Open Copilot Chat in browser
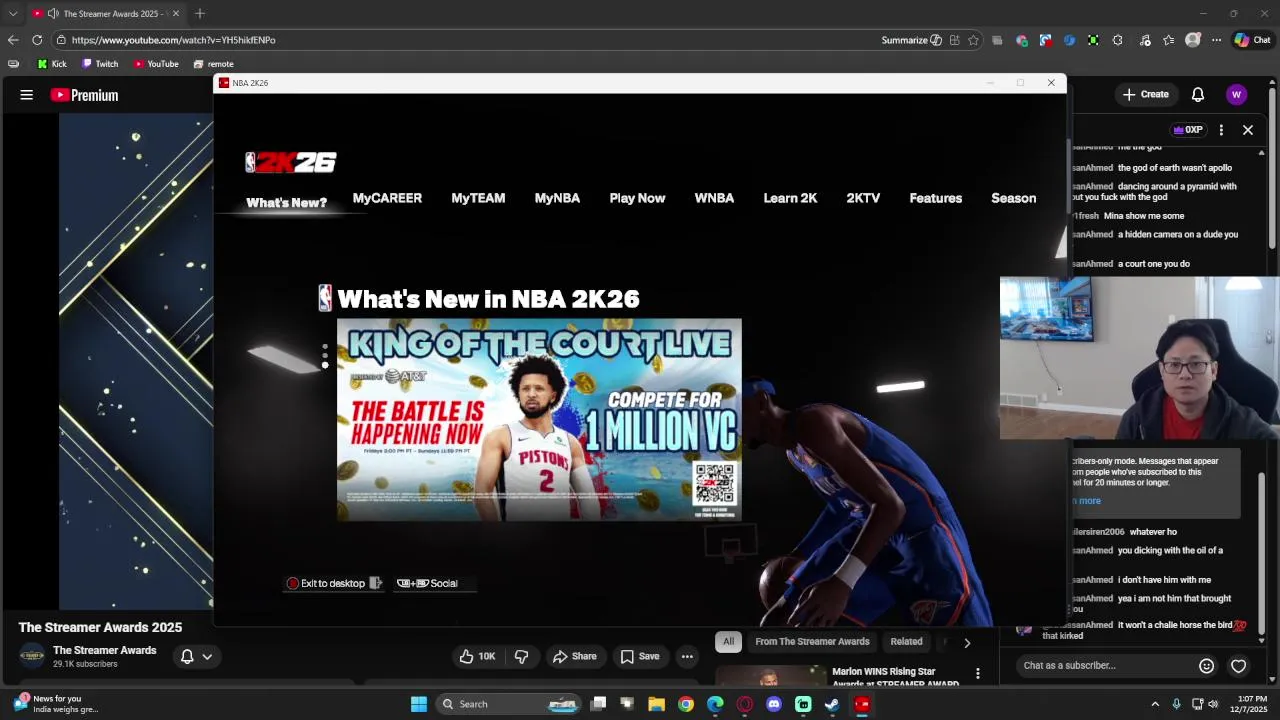Viewport: 1280px width, 720px height. 1252,40
